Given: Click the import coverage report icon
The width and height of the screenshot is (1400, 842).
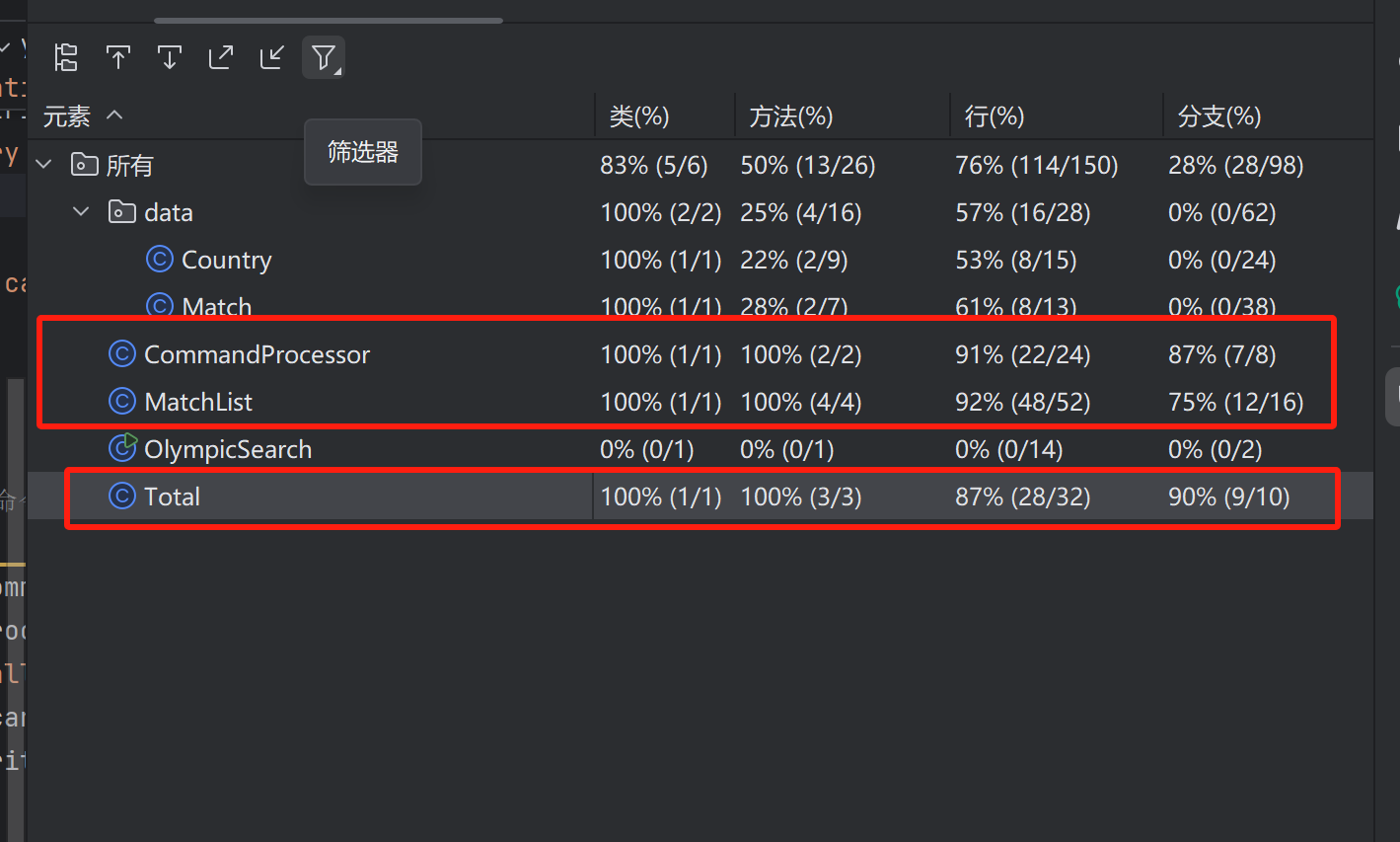Looking at the screenshot, I should tap(272, 57).
